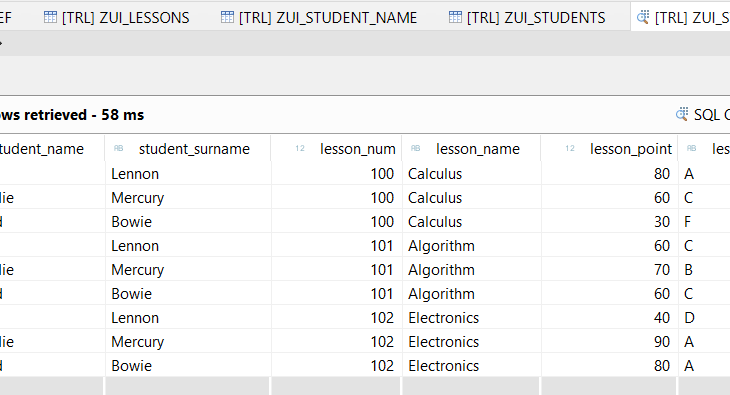Click the numeric type icon in lesson_num header

point(300,148)
